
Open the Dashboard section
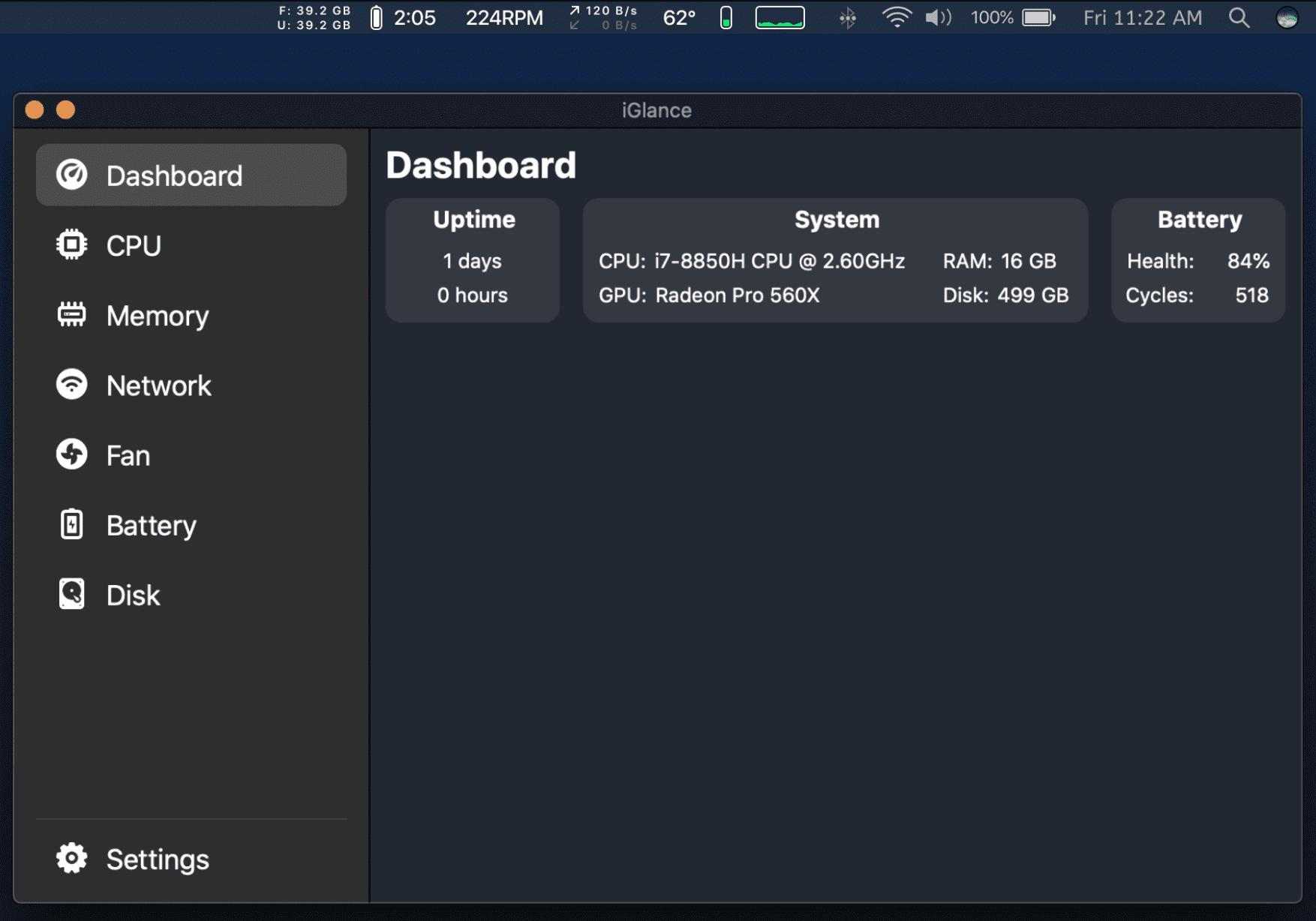point(191,175)
